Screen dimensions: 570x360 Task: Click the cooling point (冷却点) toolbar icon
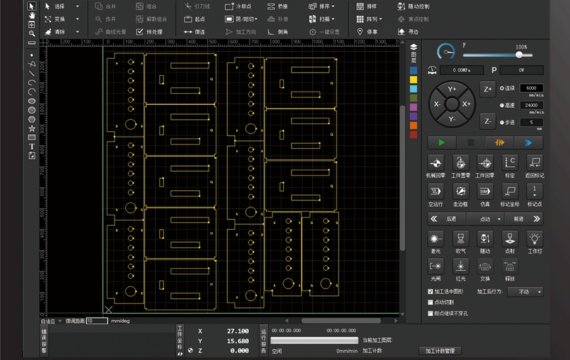(229, 6)
